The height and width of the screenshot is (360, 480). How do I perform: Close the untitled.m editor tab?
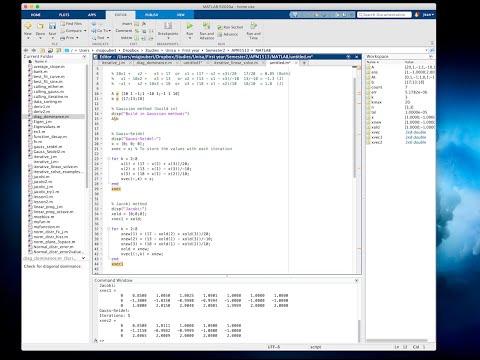click(296, 63)
